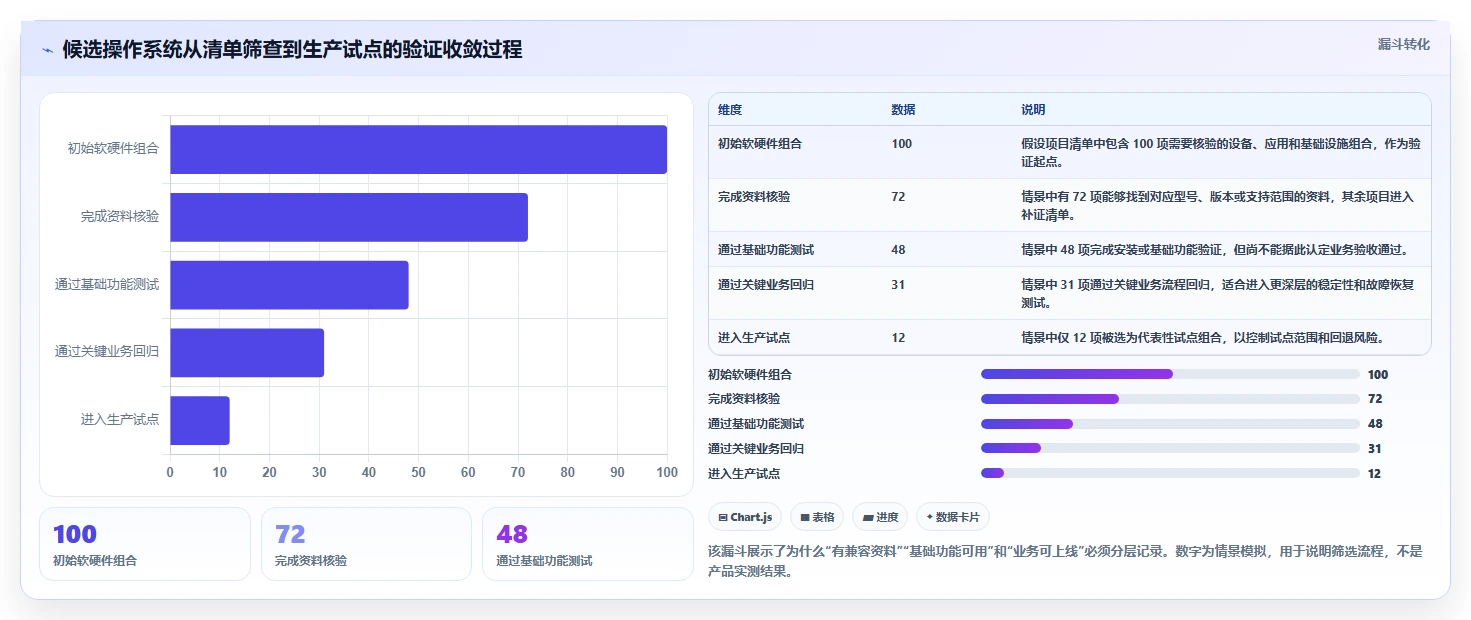Image resolution: width=1471 pixels, height=620 pixels.
Task: Click the 通过关键业务回归 progress bar
Action: click(x=1170, y=448)
